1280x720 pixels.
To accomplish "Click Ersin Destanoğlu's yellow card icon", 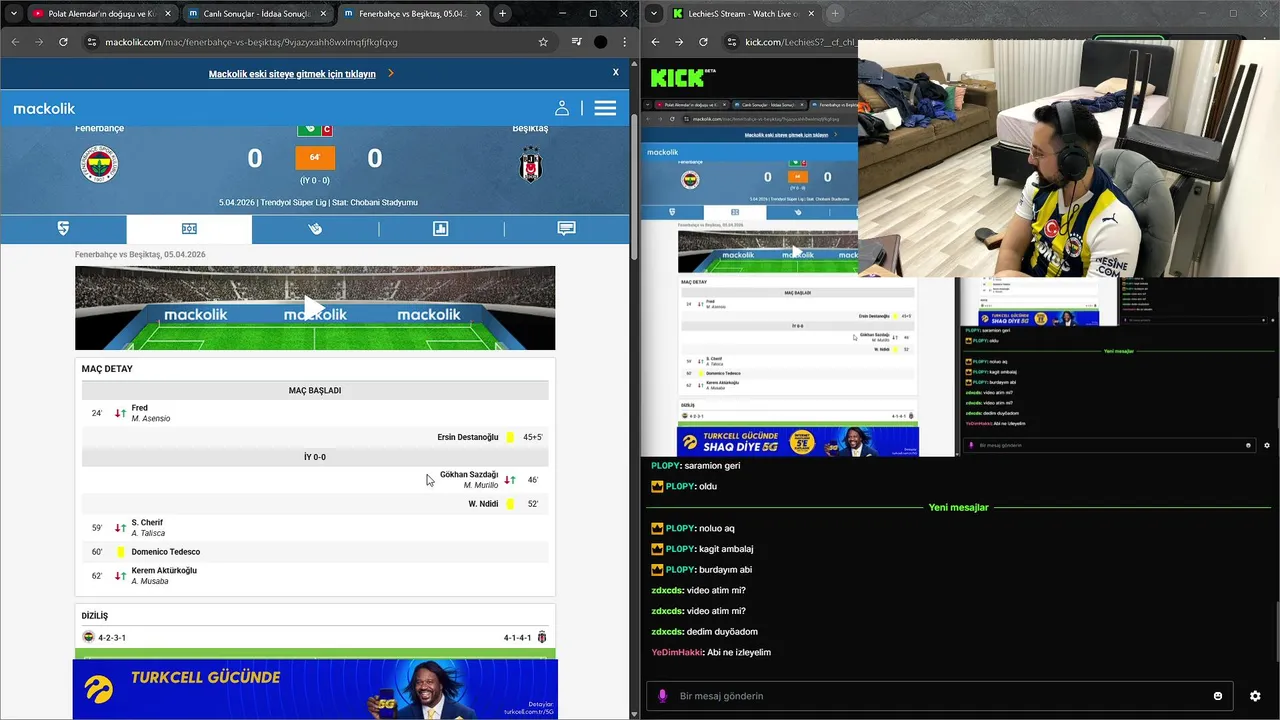I will pos(510,437).
